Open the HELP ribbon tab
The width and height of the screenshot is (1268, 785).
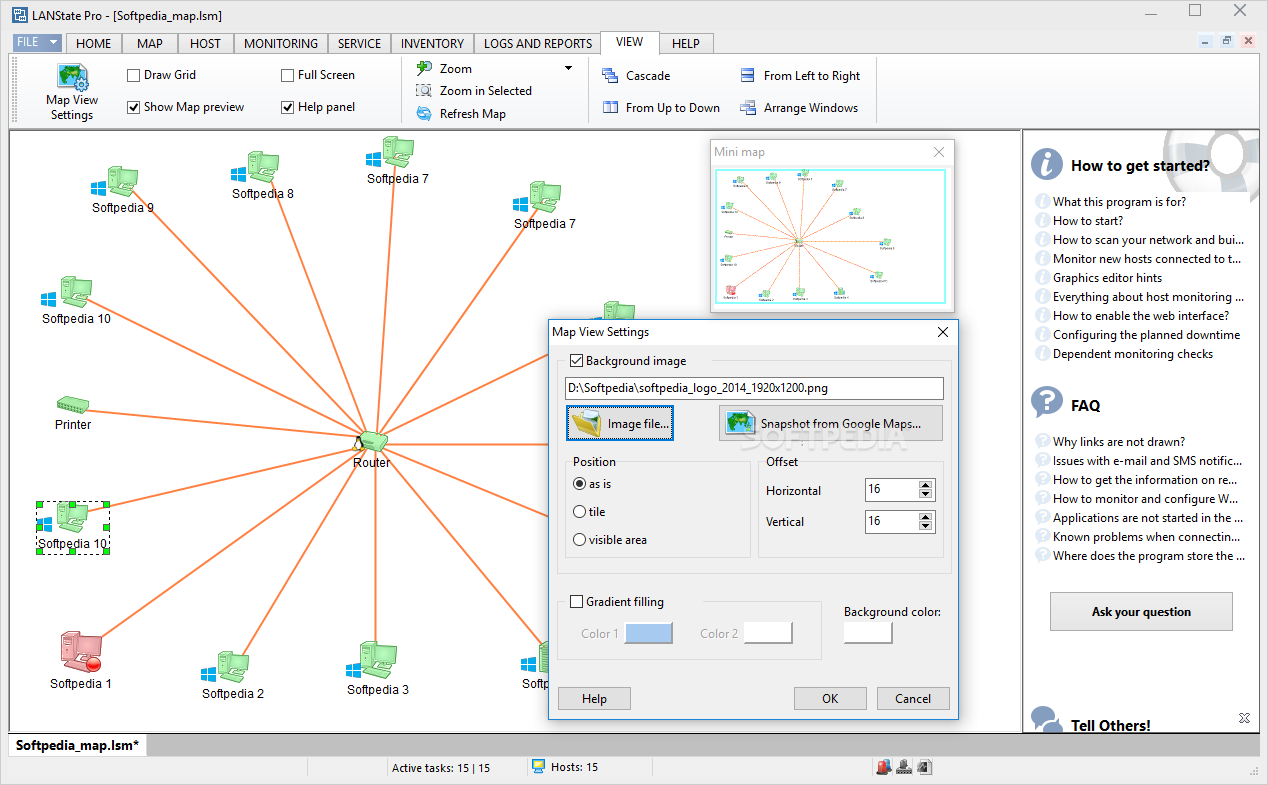(686, 43)
